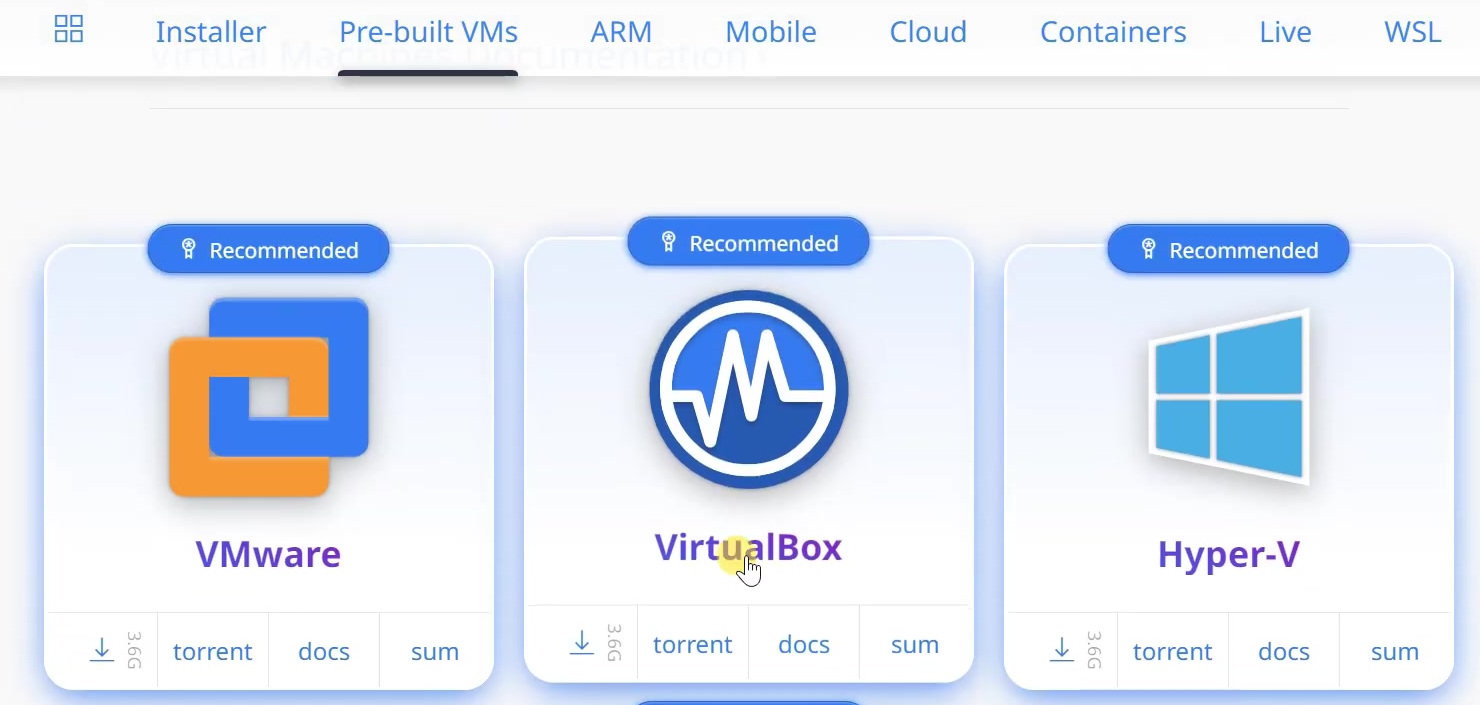Viewport: 1480px width, 705px height.
Task: Click the VMware logo image
Action: [x=269, y=397]
